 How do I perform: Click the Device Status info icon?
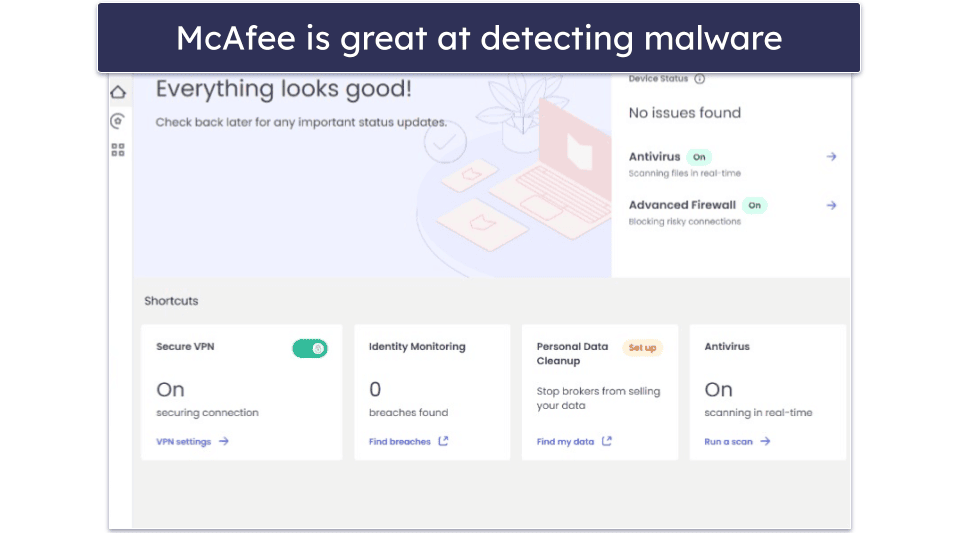(x=700, y=79)
